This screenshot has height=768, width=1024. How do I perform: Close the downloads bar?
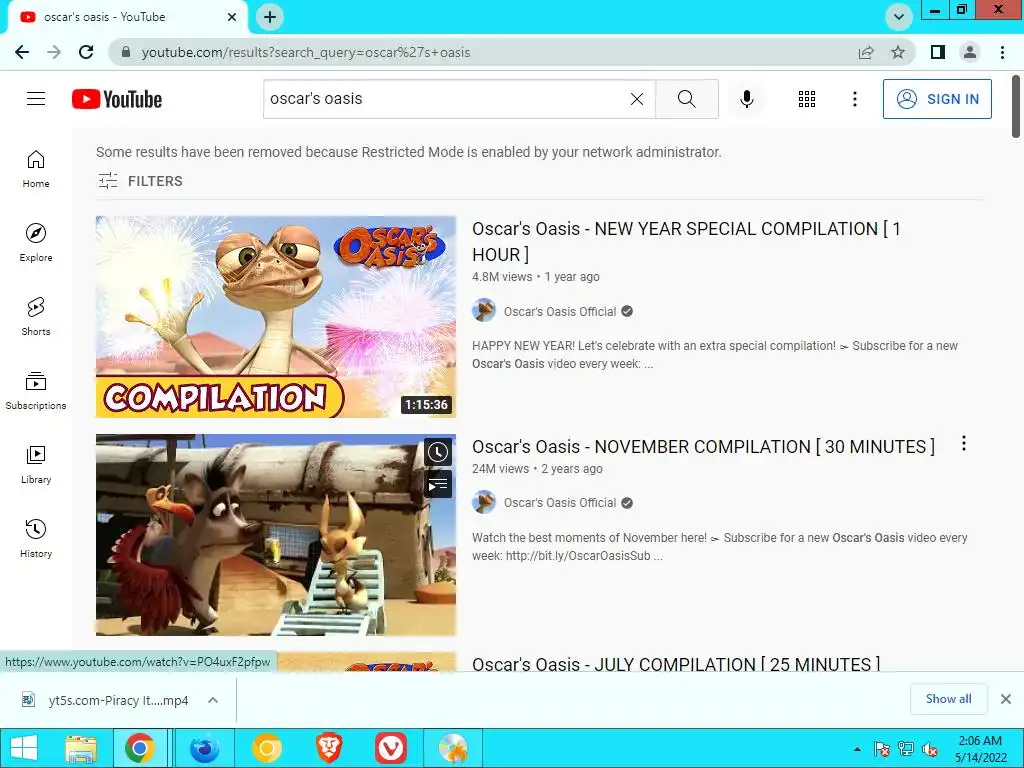[1006, 699]
